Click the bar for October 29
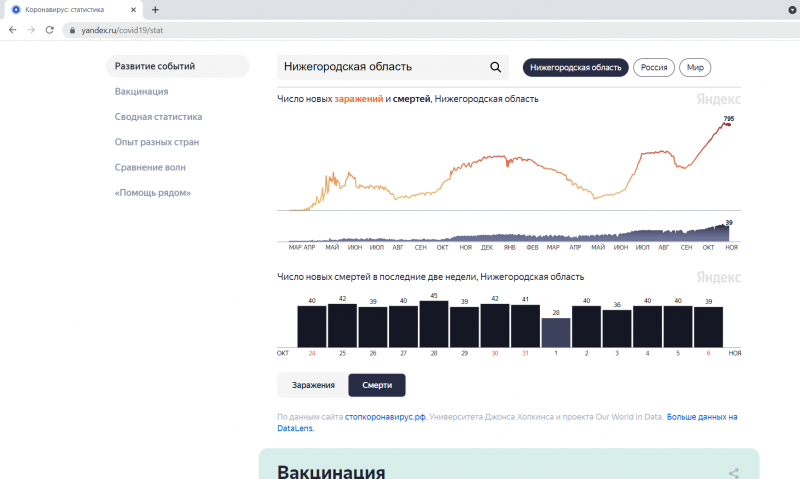Screen dimensions: 800x479 464,327
